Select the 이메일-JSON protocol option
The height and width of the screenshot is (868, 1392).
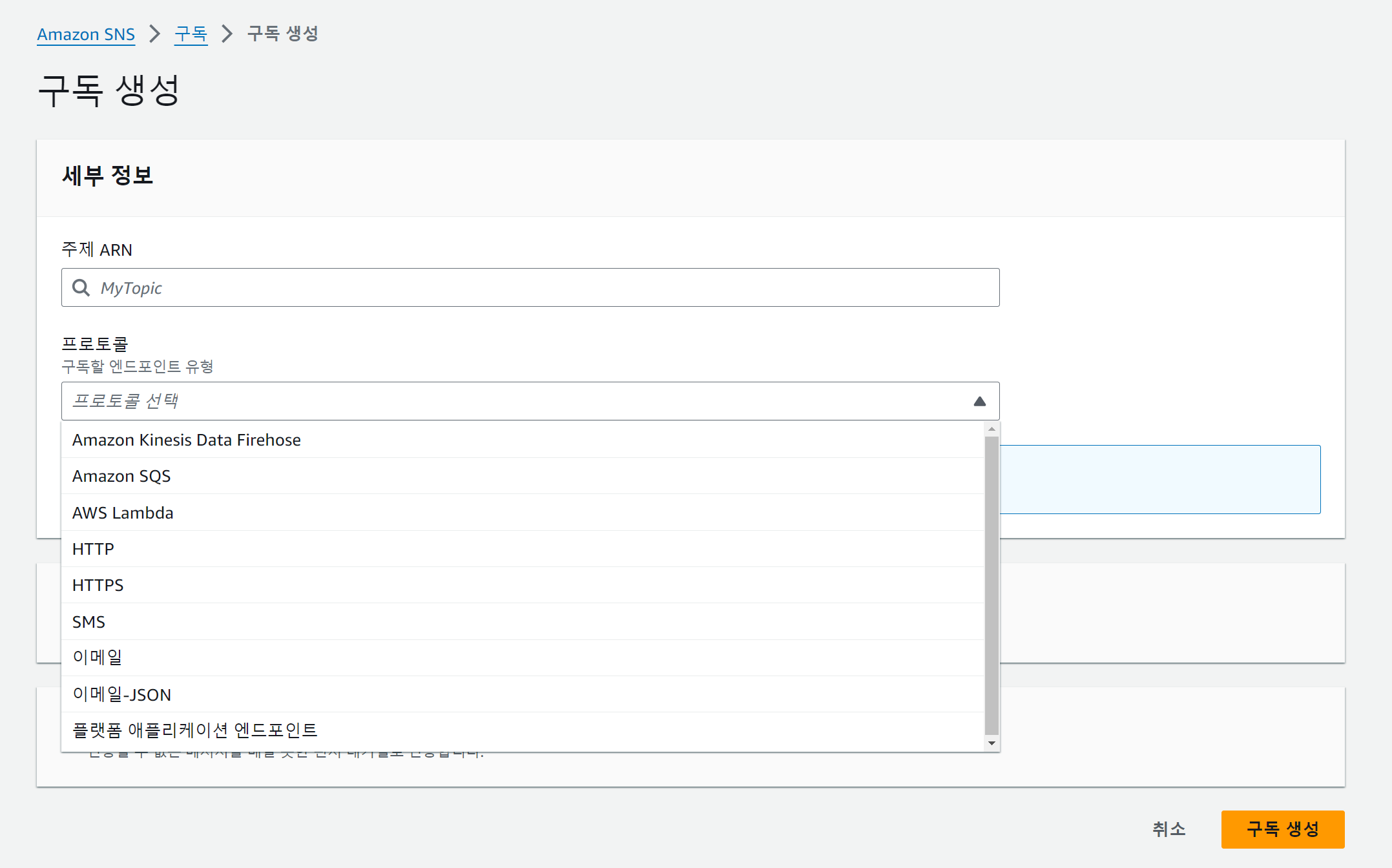click(x=121, y=694)
